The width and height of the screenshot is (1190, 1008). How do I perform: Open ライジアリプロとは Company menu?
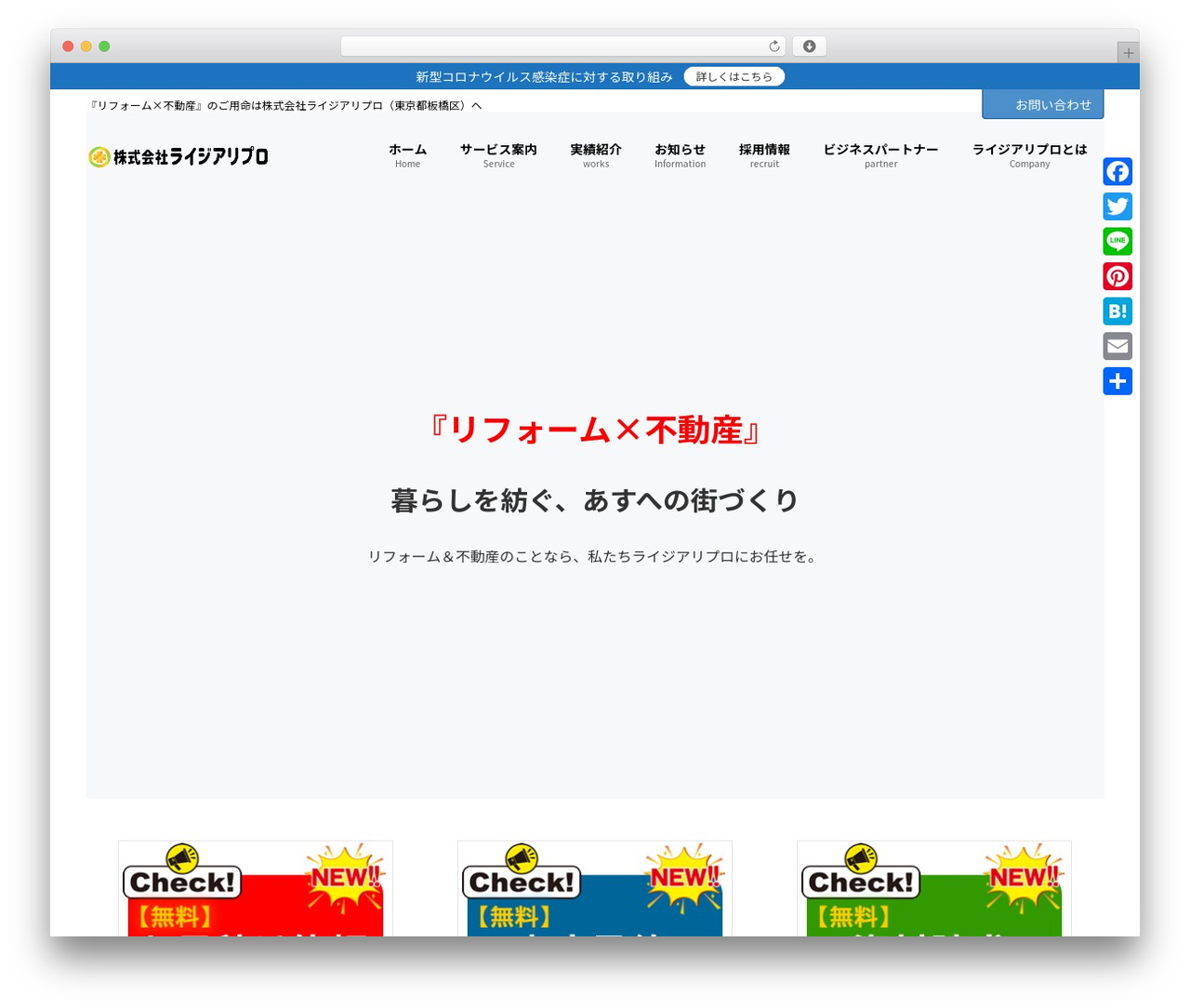point(1029,155)
